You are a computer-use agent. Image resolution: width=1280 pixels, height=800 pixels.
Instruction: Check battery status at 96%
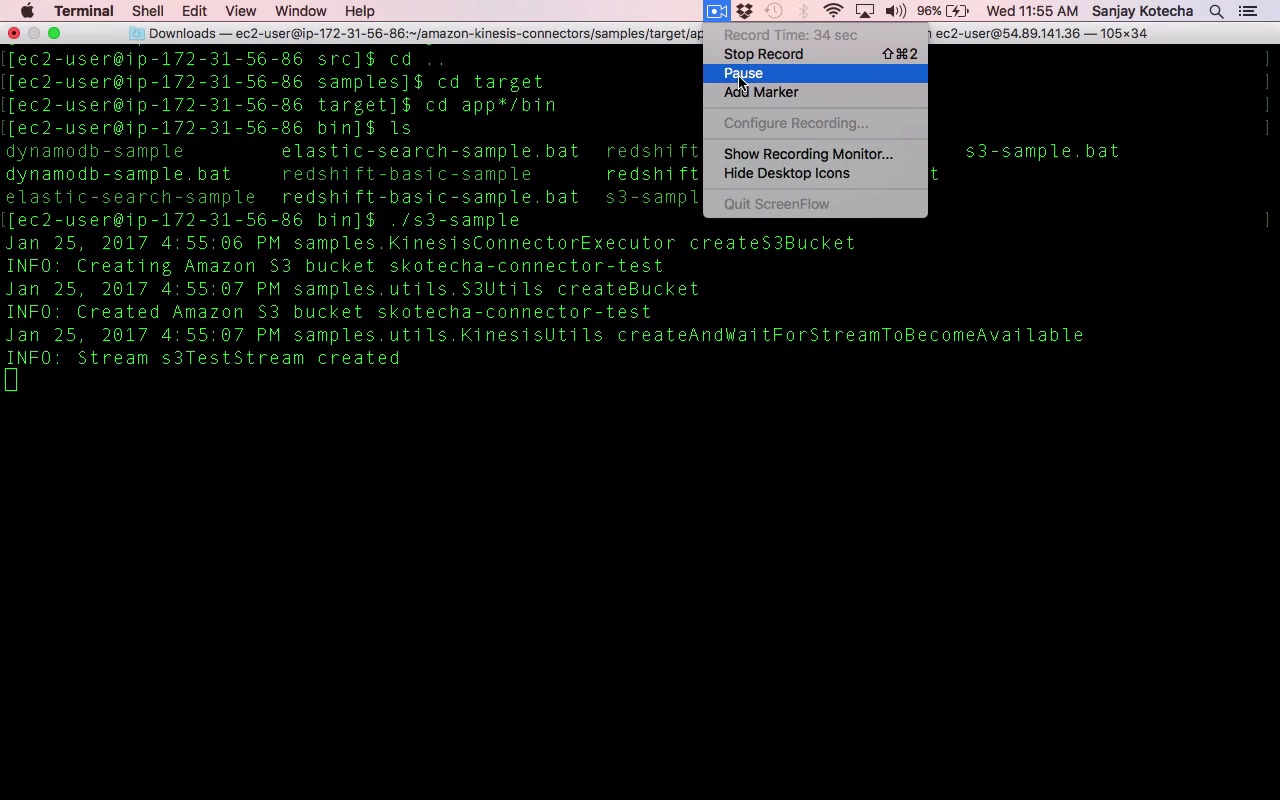click(942, 11)
